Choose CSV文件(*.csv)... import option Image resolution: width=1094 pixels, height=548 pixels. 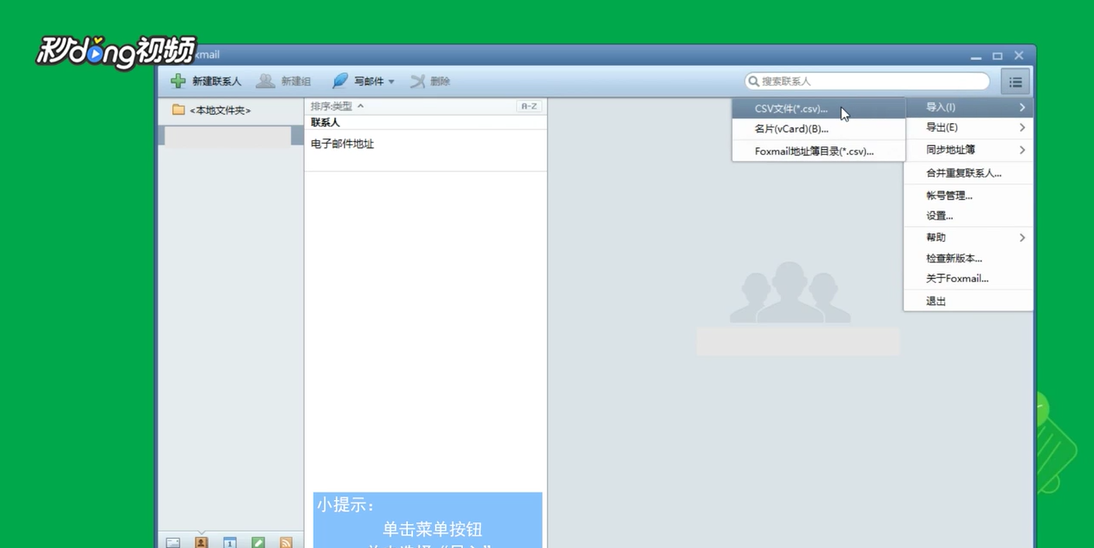pos(819,109)
